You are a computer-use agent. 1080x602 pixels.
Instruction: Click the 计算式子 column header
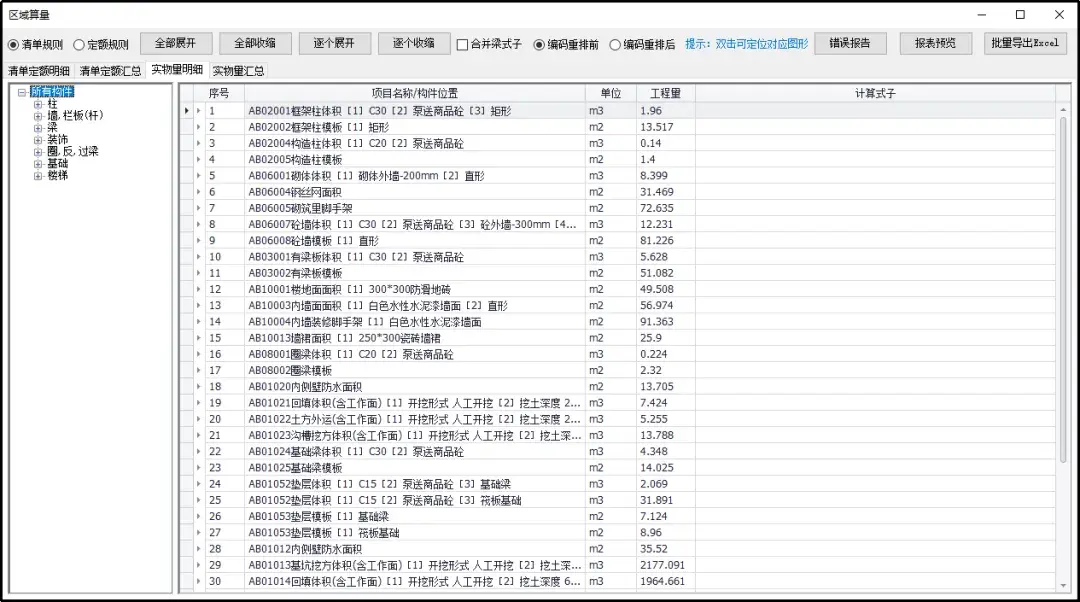click(875, 93)
